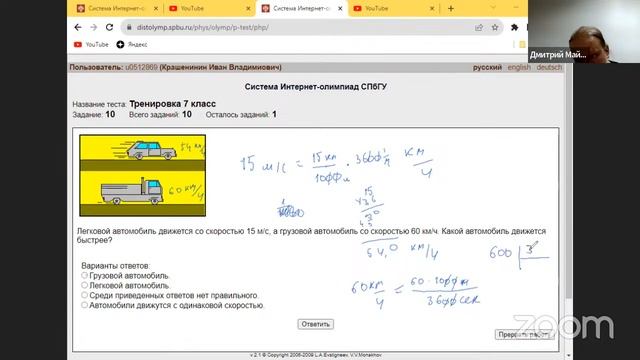Viewport: 640px width, 360px height.
Task: Click the Прервать работу button
Action: click(524, 334)
